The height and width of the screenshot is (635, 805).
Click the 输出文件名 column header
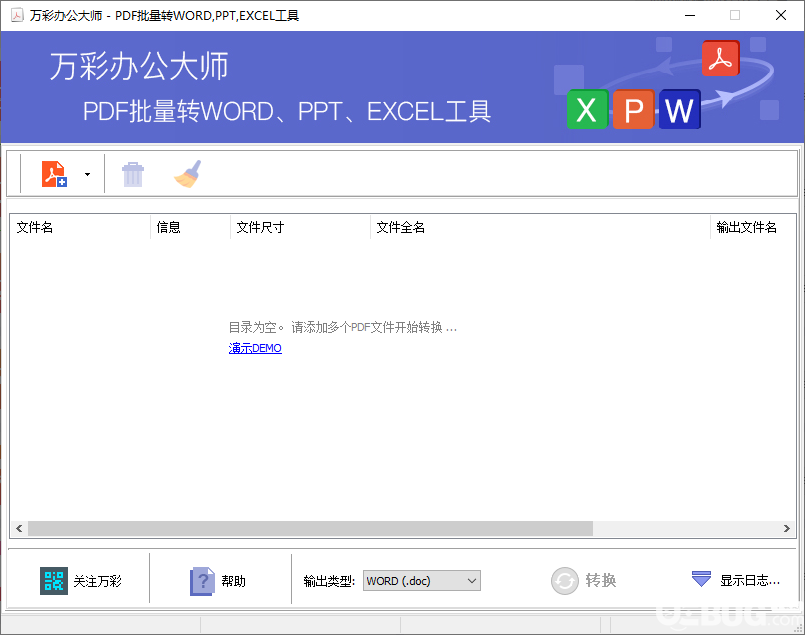tap(753, 227)
